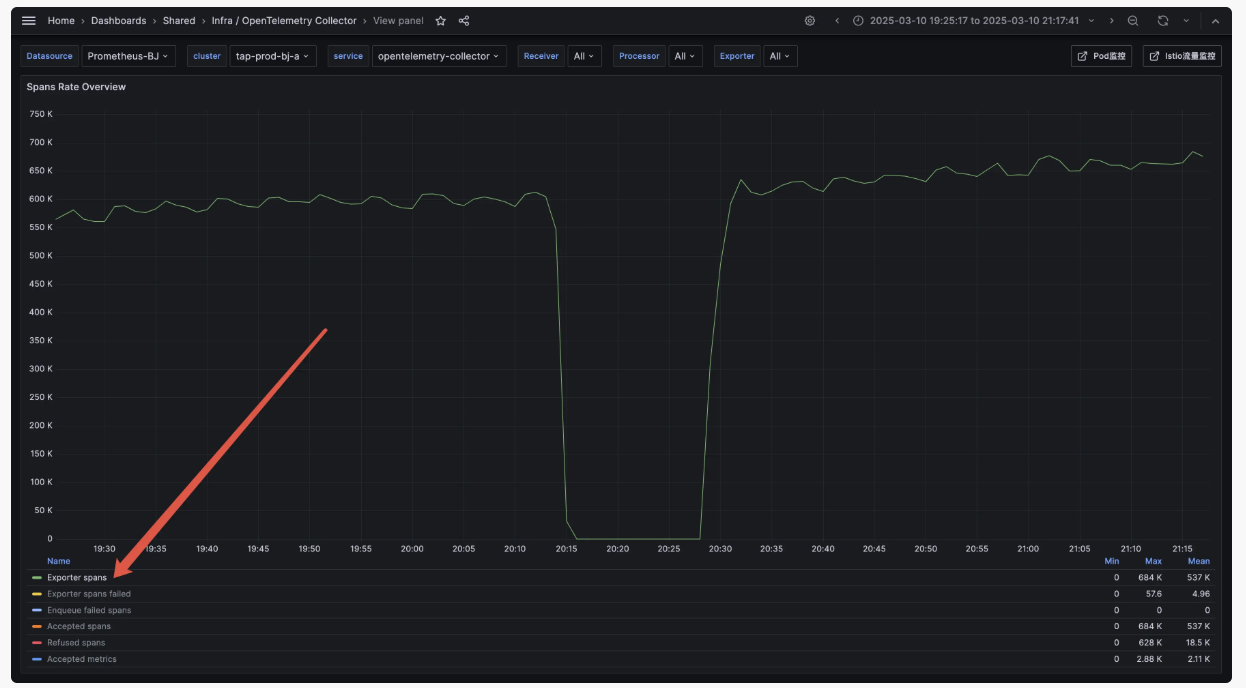Zoom out the time range
Screen dimensions: 1246x688
tap(1133, 21)
